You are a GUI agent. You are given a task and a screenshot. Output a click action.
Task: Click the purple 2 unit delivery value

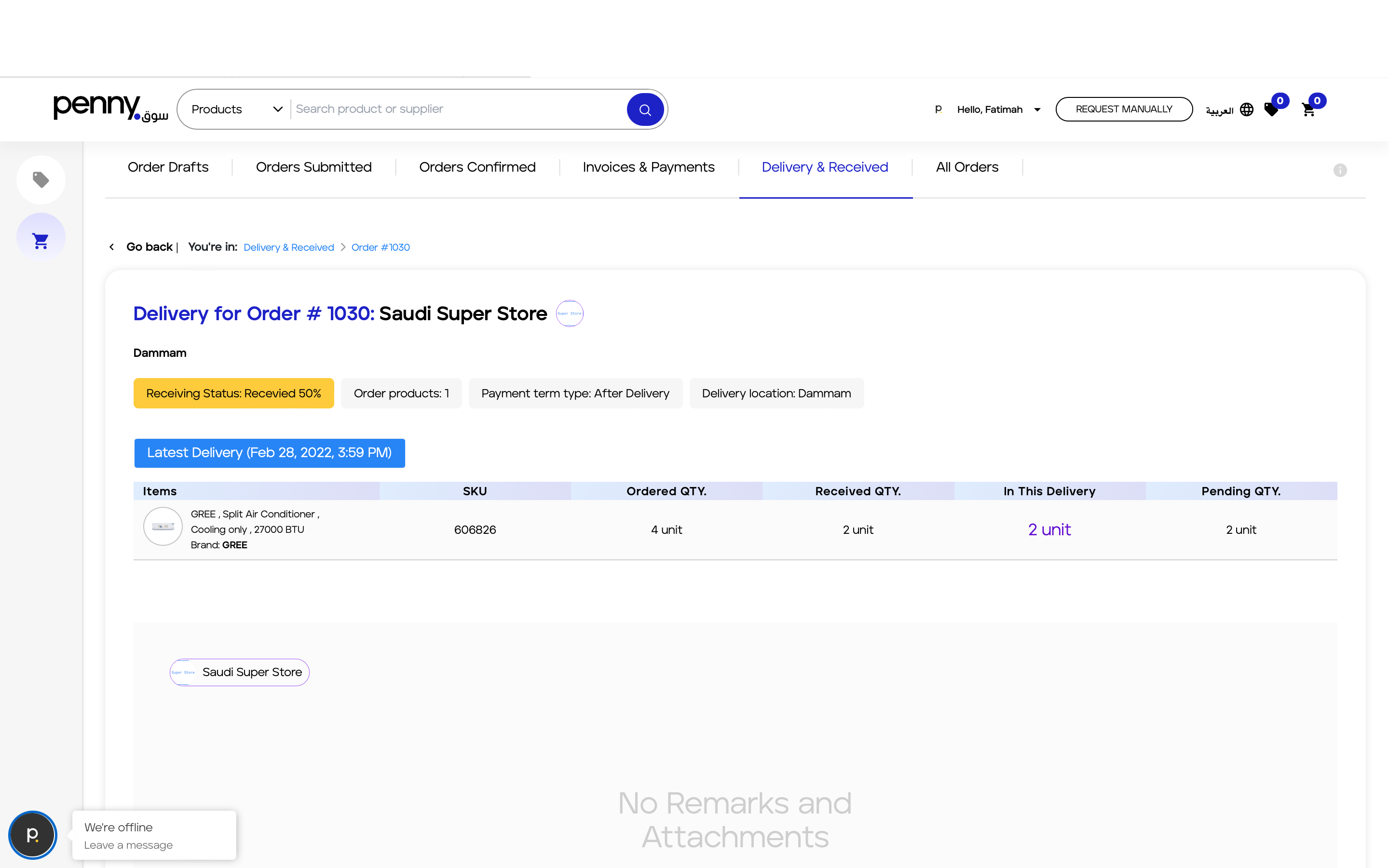(x=1049, y=529)
